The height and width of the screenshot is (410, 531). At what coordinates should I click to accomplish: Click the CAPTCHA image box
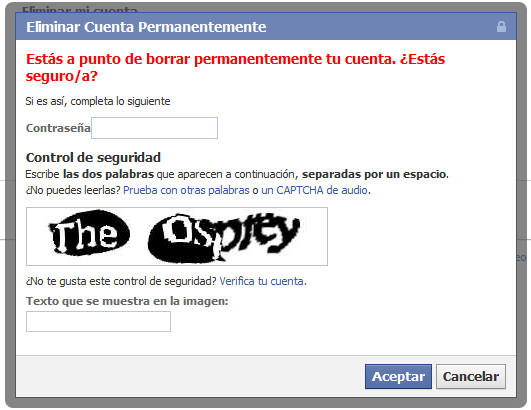177,236
